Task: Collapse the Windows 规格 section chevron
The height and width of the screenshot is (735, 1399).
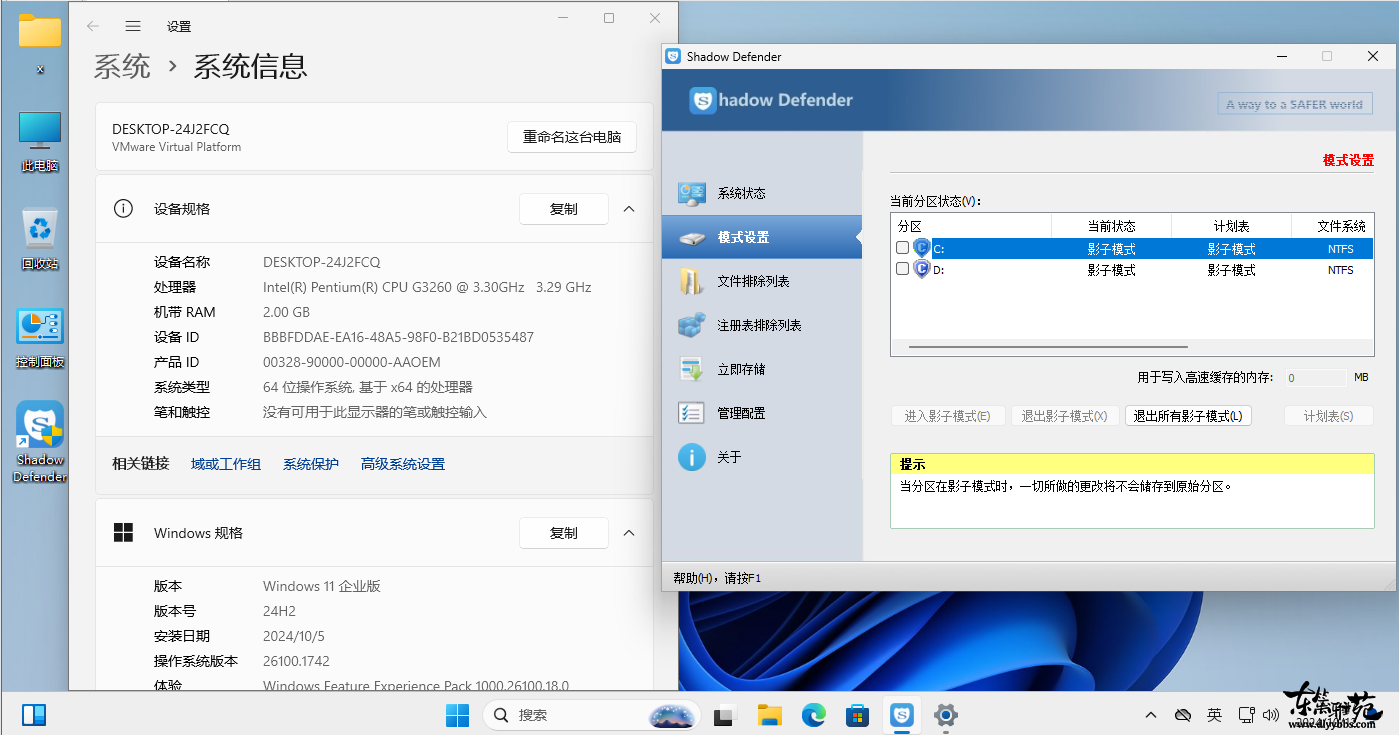Action: [629, 533]
